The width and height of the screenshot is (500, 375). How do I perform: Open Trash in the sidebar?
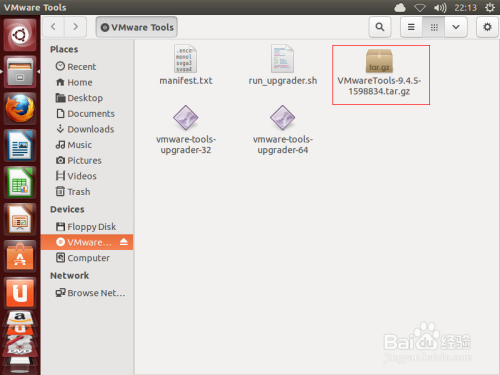87,192
